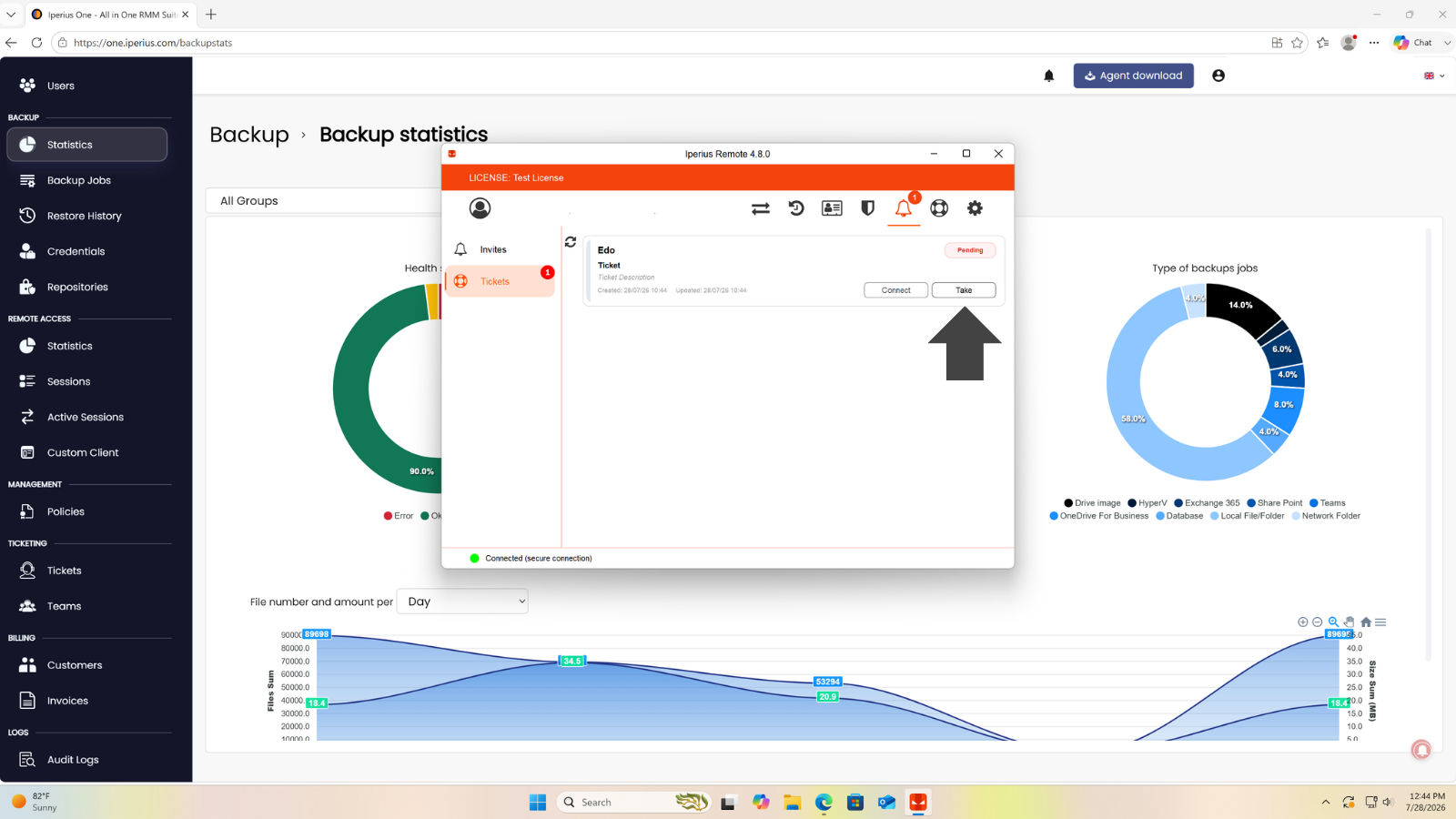Refresh the ticket list in Iperius Remote
1456x819 pixels.
tap(571, 242)
